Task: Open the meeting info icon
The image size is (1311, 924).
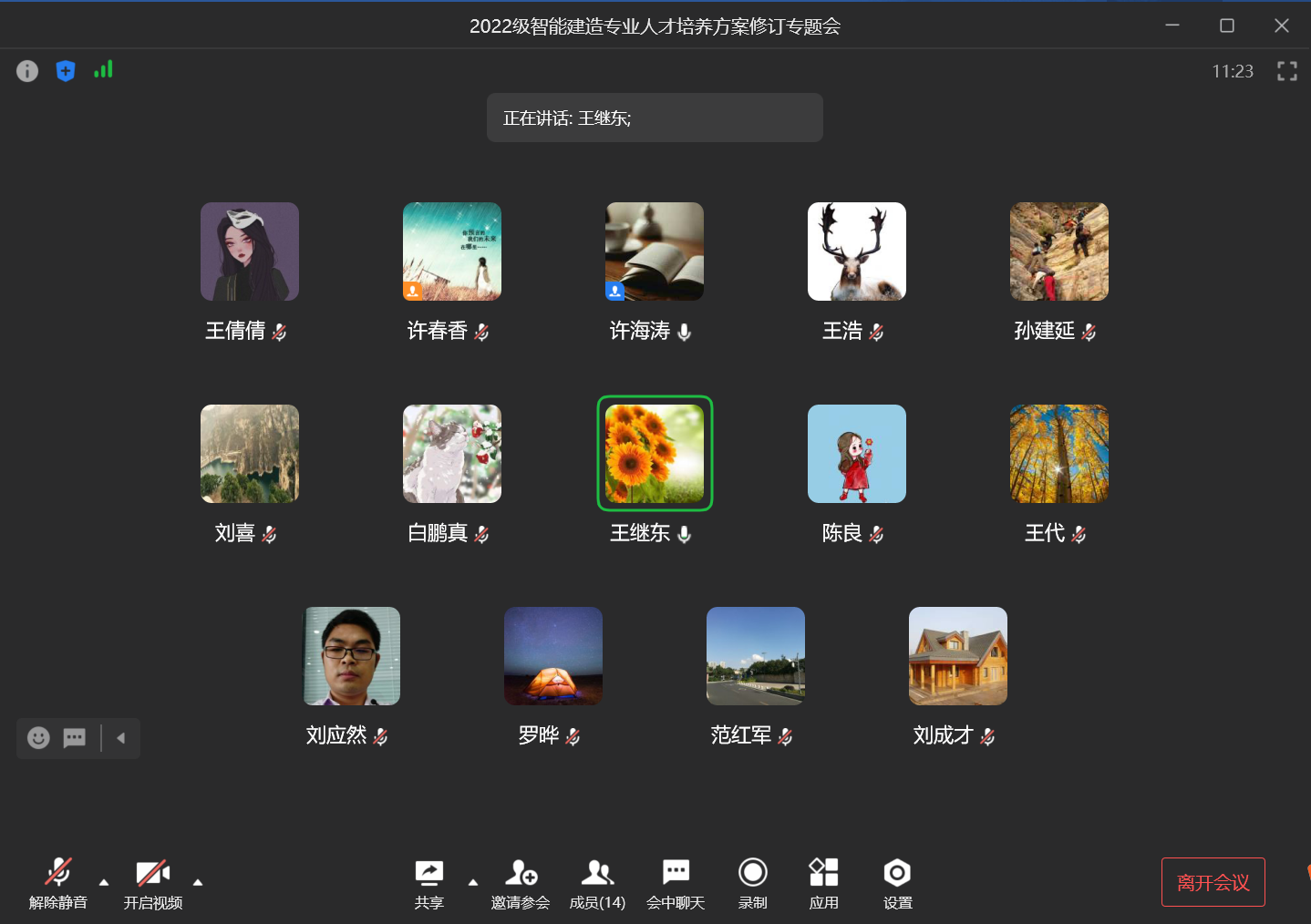Action: pyautogui.click(x=27, y=71)
